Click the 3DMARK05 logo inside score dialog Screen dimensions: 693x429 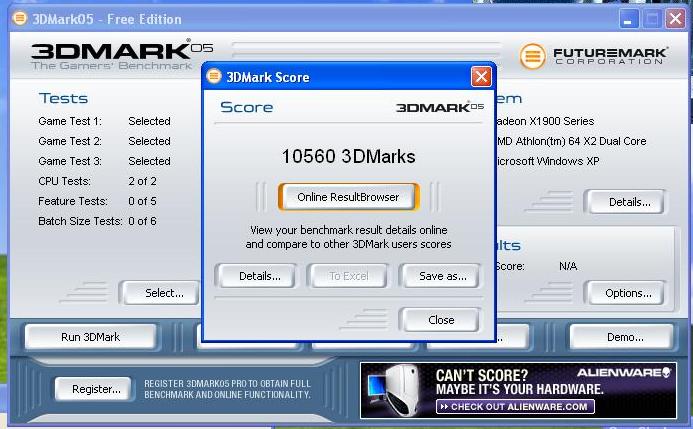[x=440, y=107]
